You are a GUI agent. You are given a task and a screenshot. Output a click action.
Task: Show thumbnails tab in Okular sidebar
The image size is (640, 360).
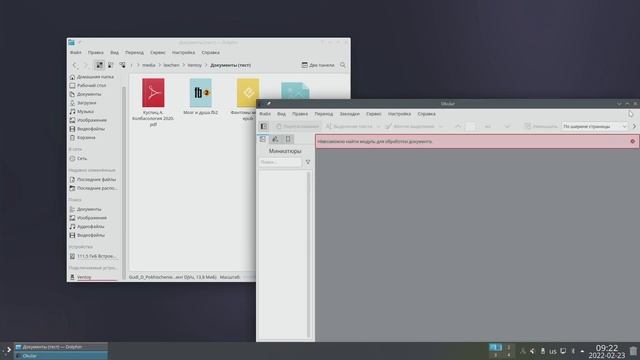[x=263, y=139]
